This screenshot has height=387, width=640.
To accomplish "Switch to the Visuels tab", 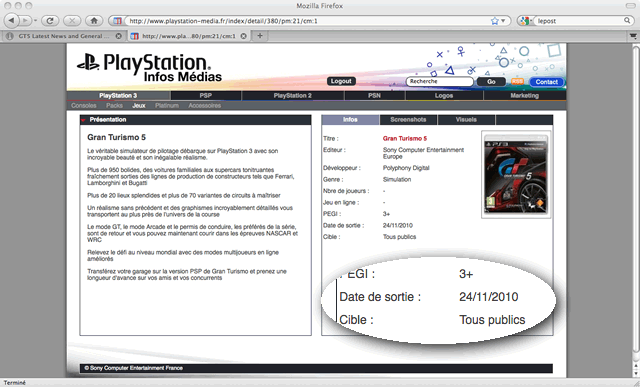I will click(466, 120).
